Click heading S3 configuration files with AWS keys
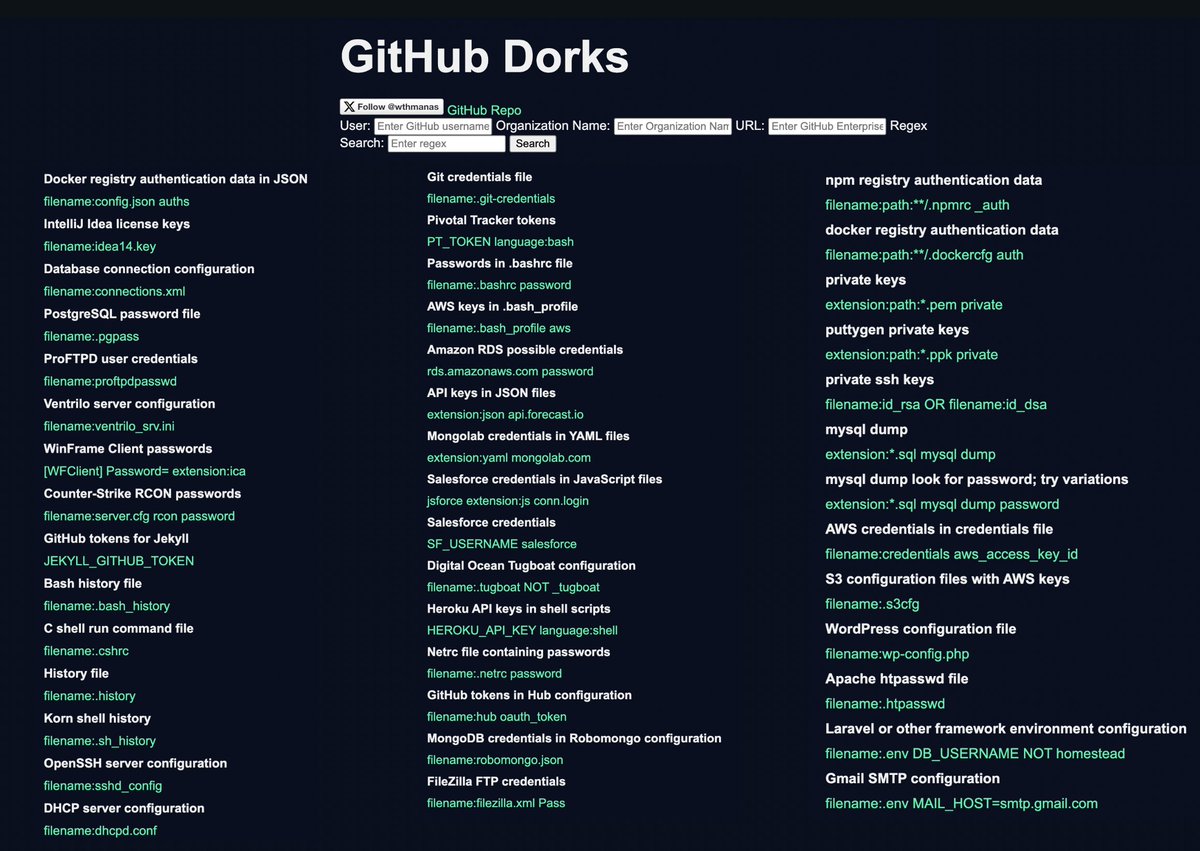 947,579
